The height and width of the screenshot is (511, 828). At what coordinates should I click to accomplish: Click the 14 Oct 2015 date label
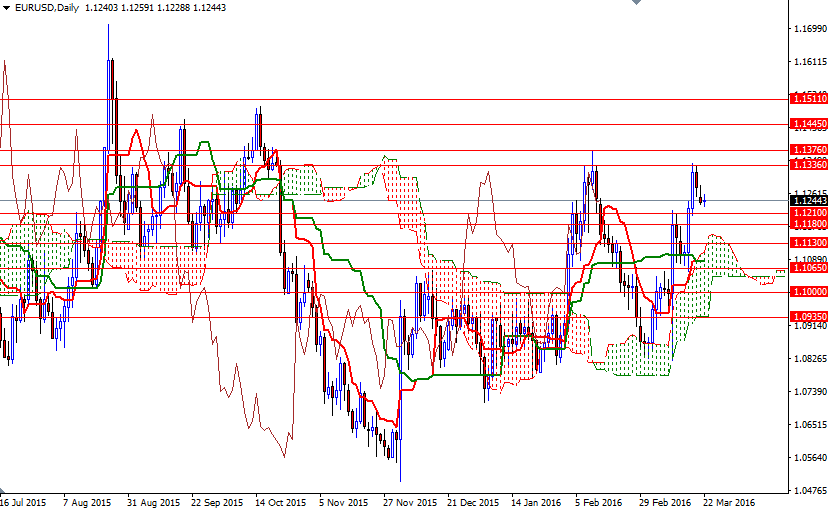click(280, 503)
